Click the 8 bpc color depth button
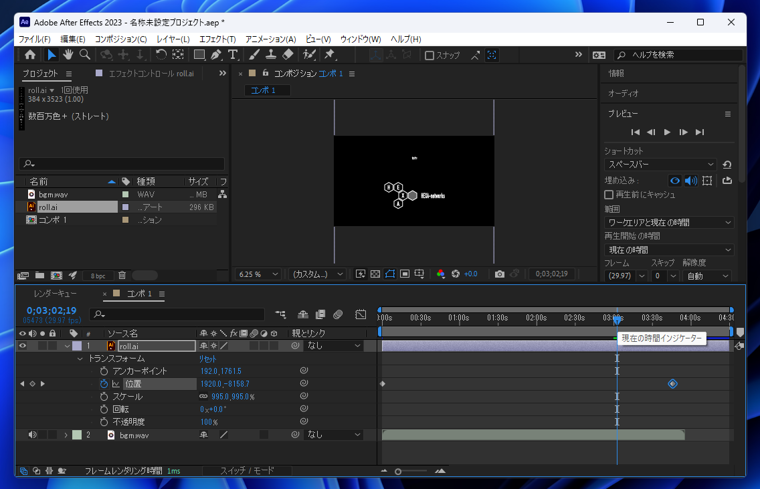Viewport: 760px width, 489px height. pos(98,276)
